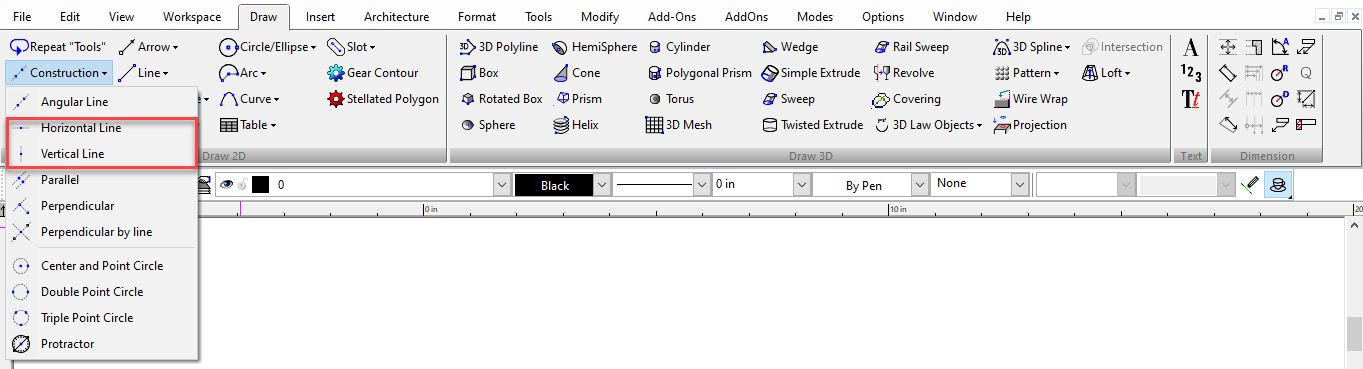The width and height of the screenshot is (1363, 369).
Task: Toggle the hat-shaped icon at property bar end
Action: click(1276, 185)
